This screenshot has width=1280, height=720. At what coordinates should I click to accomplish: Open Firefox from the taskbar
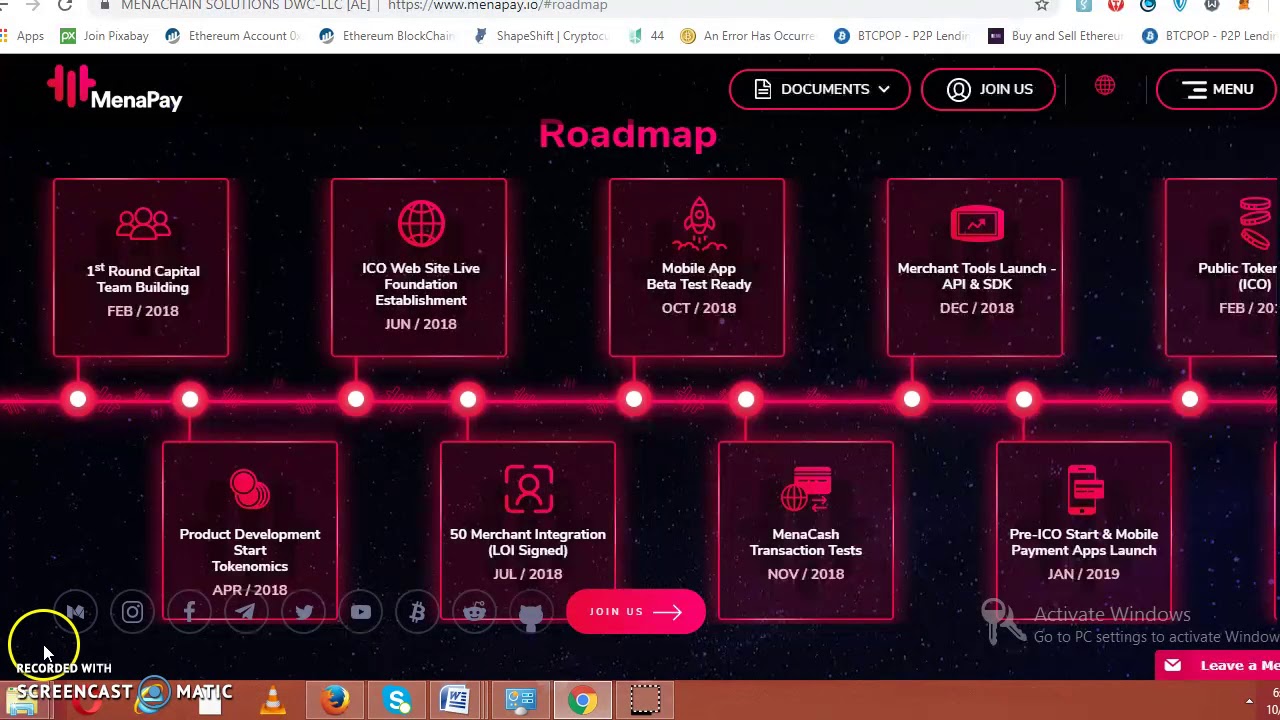(335, 700)
